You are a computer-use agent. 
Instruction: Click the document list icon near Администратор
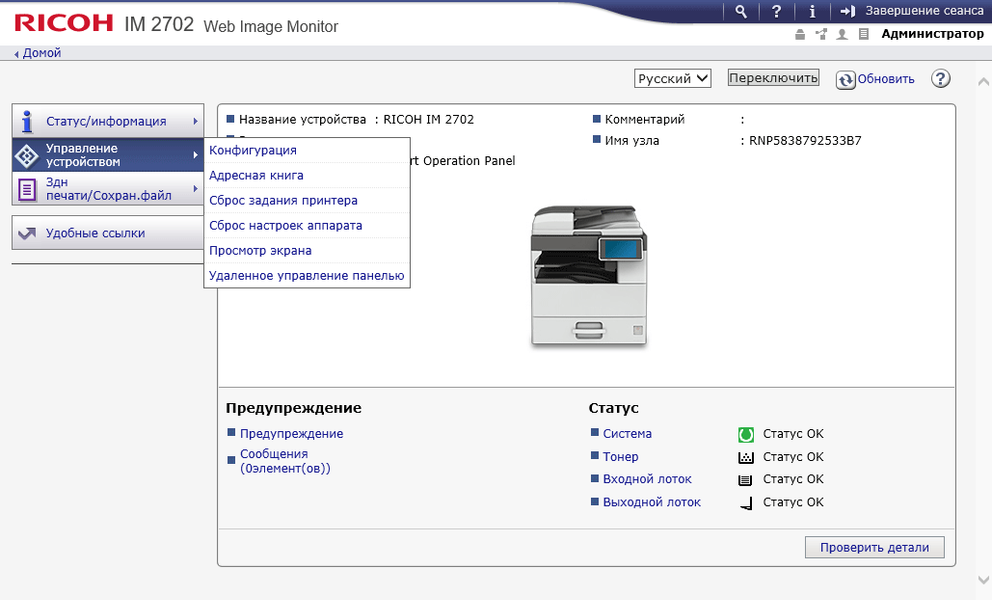[x=864, y=34]
